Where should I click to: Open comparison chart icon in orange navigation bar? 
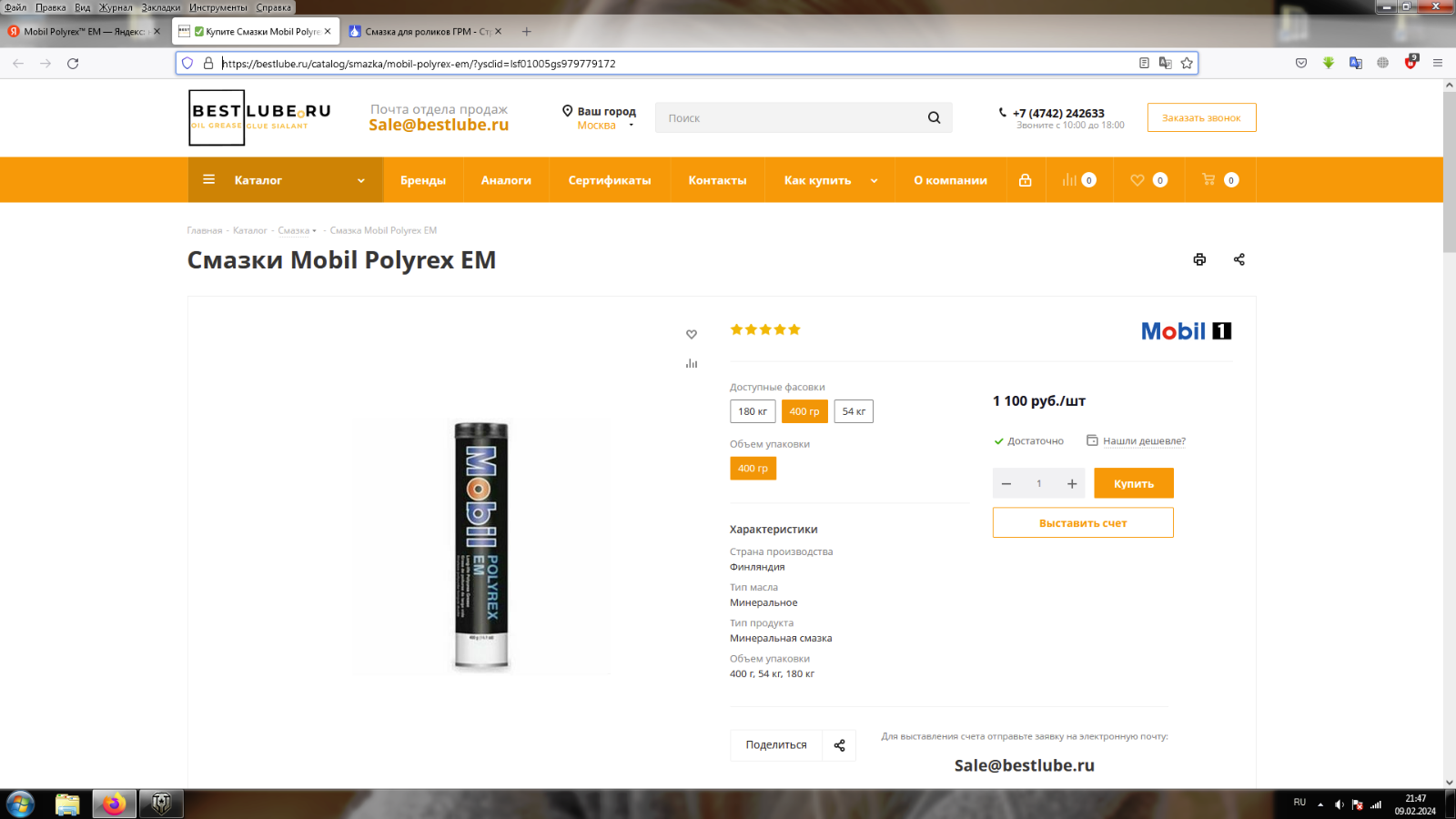click(1069, 180)
